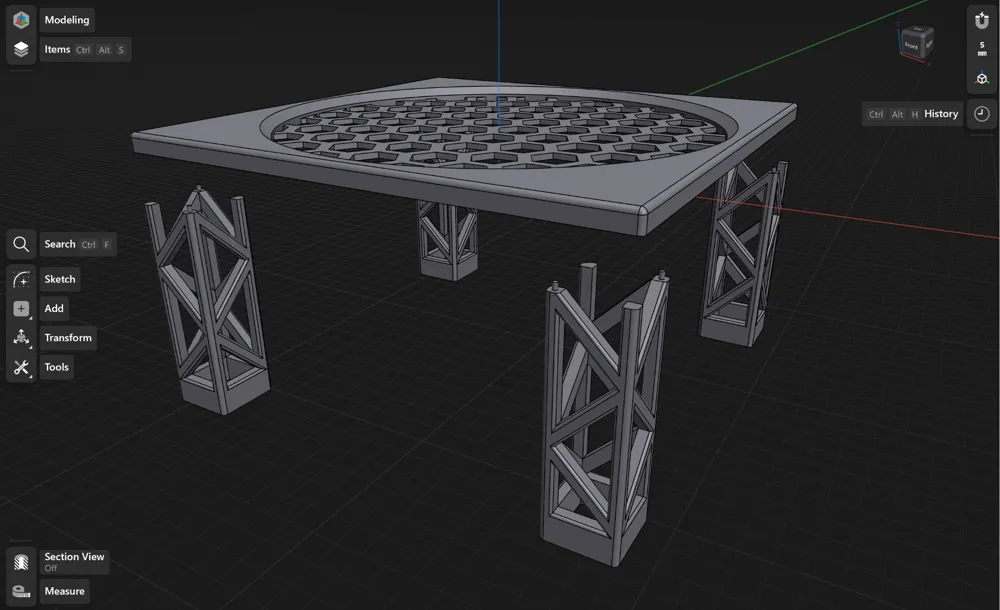Open the 5 mm grid size setting
Image resolution: width=1000 pixels, height=610 pixels.
click(x=981, y=50)
